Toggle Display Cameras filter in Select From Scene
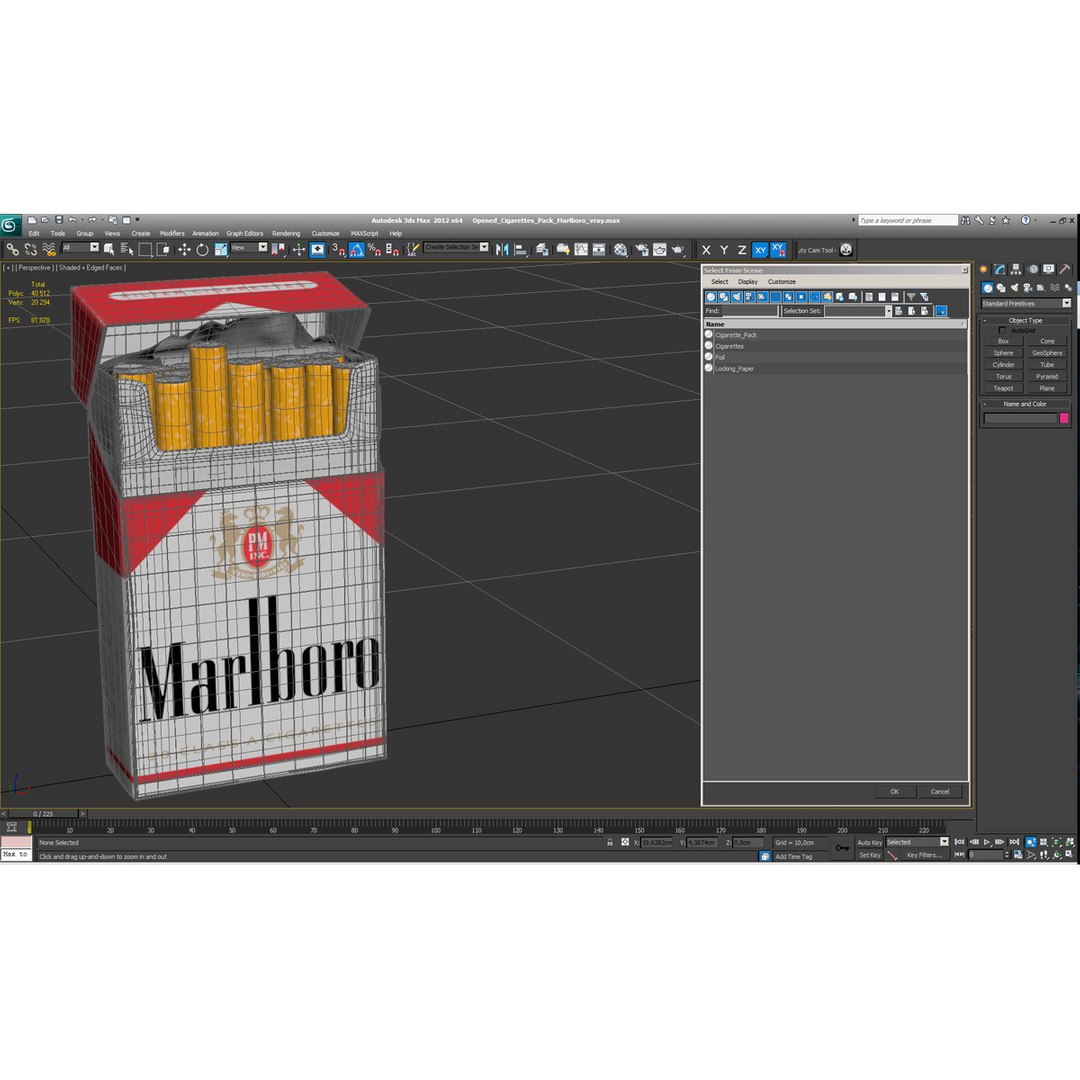 (x=749, y=297)
